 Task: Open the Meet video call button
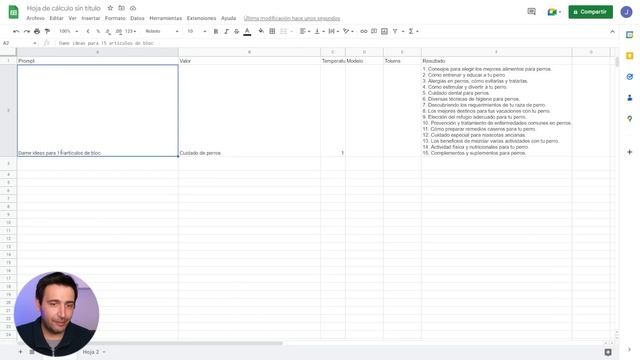point(554,12)
